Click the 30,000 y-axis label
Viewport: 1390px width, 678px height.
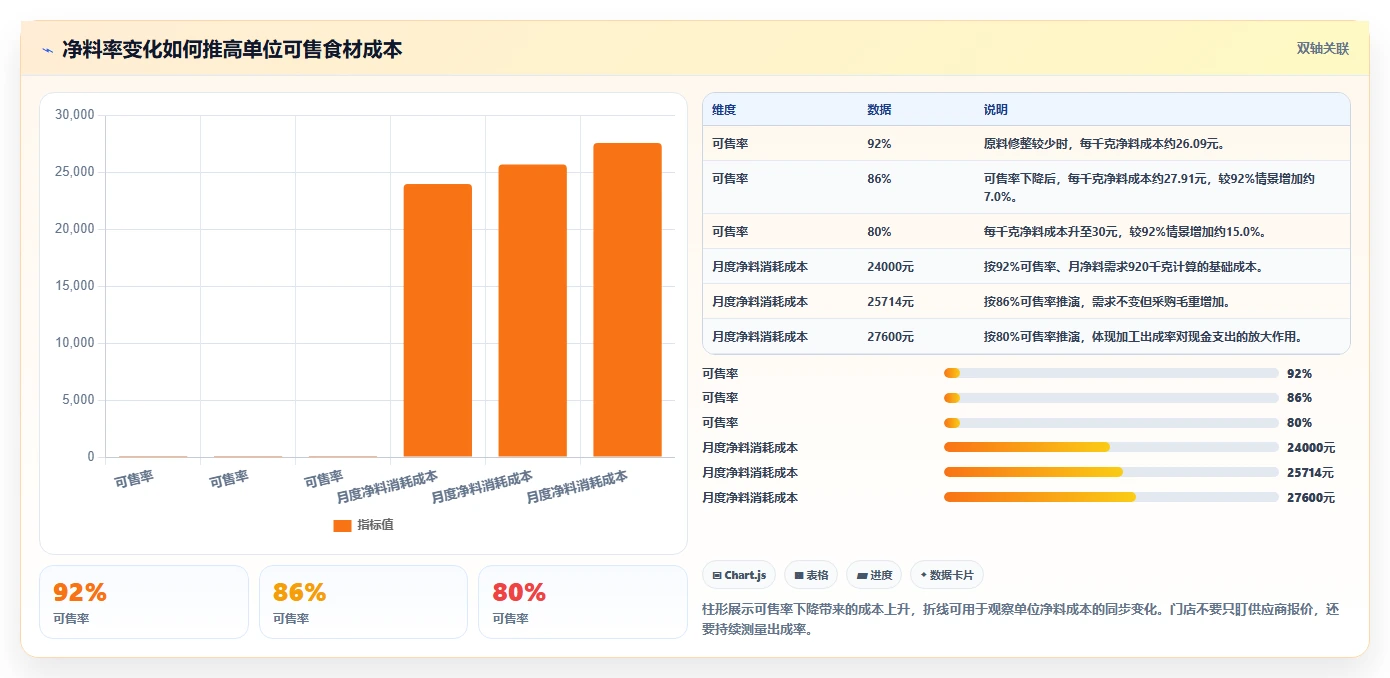pyautogui.click(x=75, y=115)
